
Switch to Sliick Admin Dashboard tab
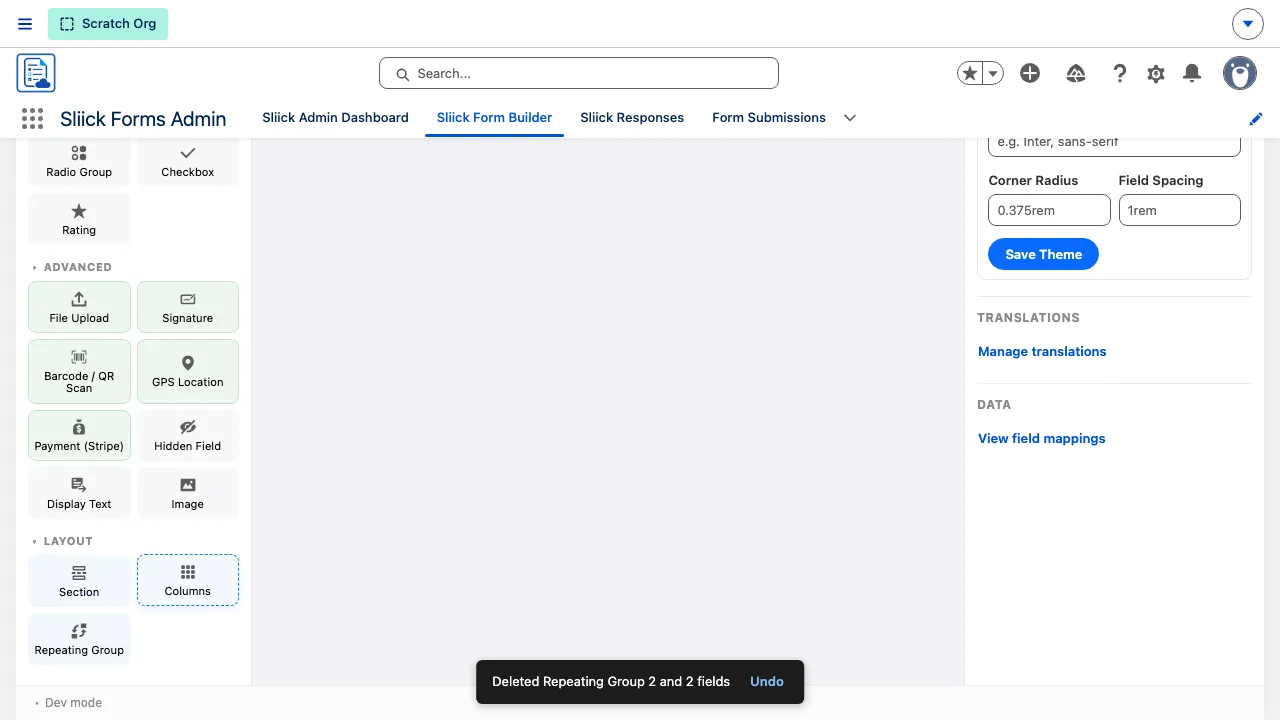click(x=335, y=117)
